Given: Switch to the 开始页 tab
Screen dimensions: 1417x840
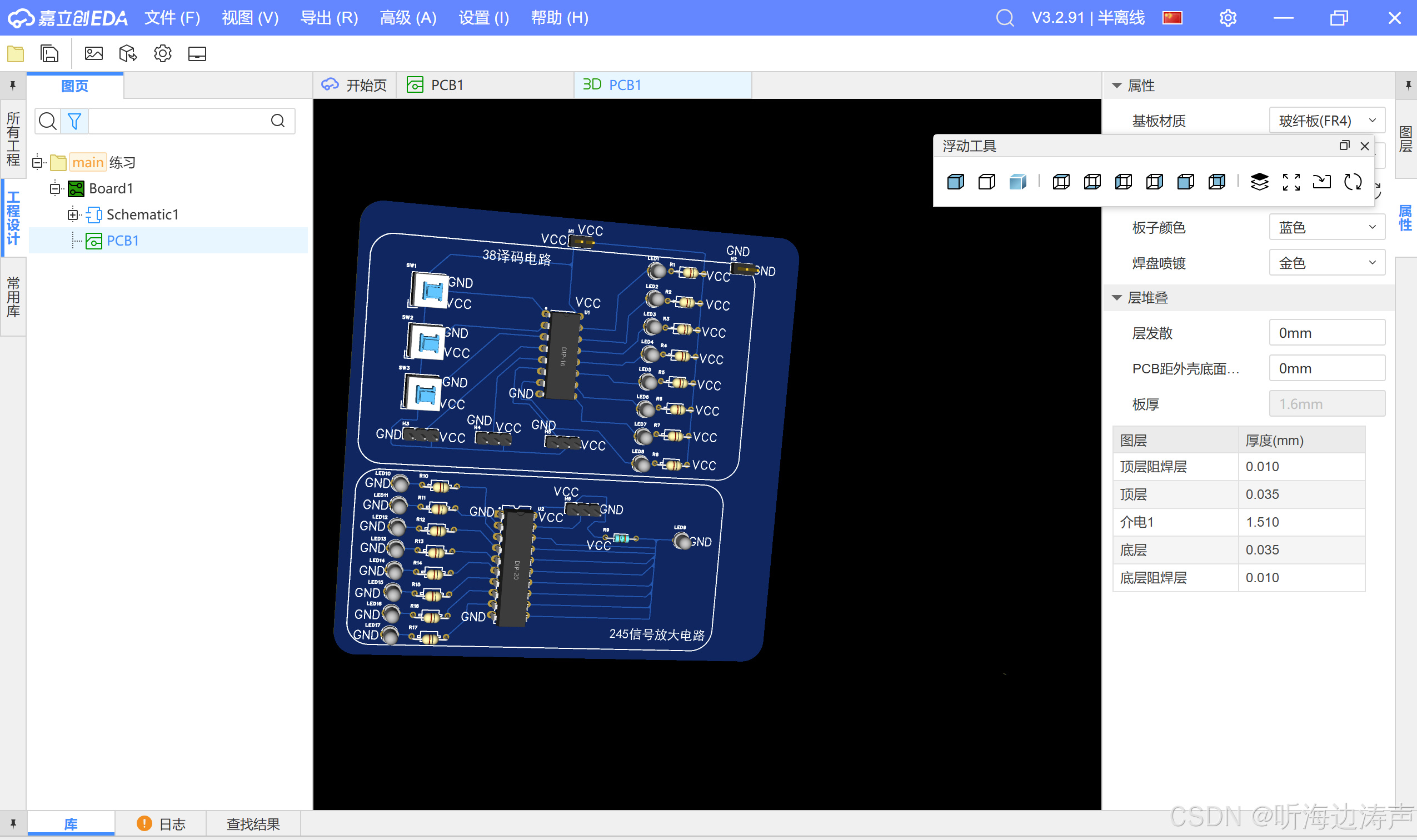Looking at the screenshot, I should [355, 85].
